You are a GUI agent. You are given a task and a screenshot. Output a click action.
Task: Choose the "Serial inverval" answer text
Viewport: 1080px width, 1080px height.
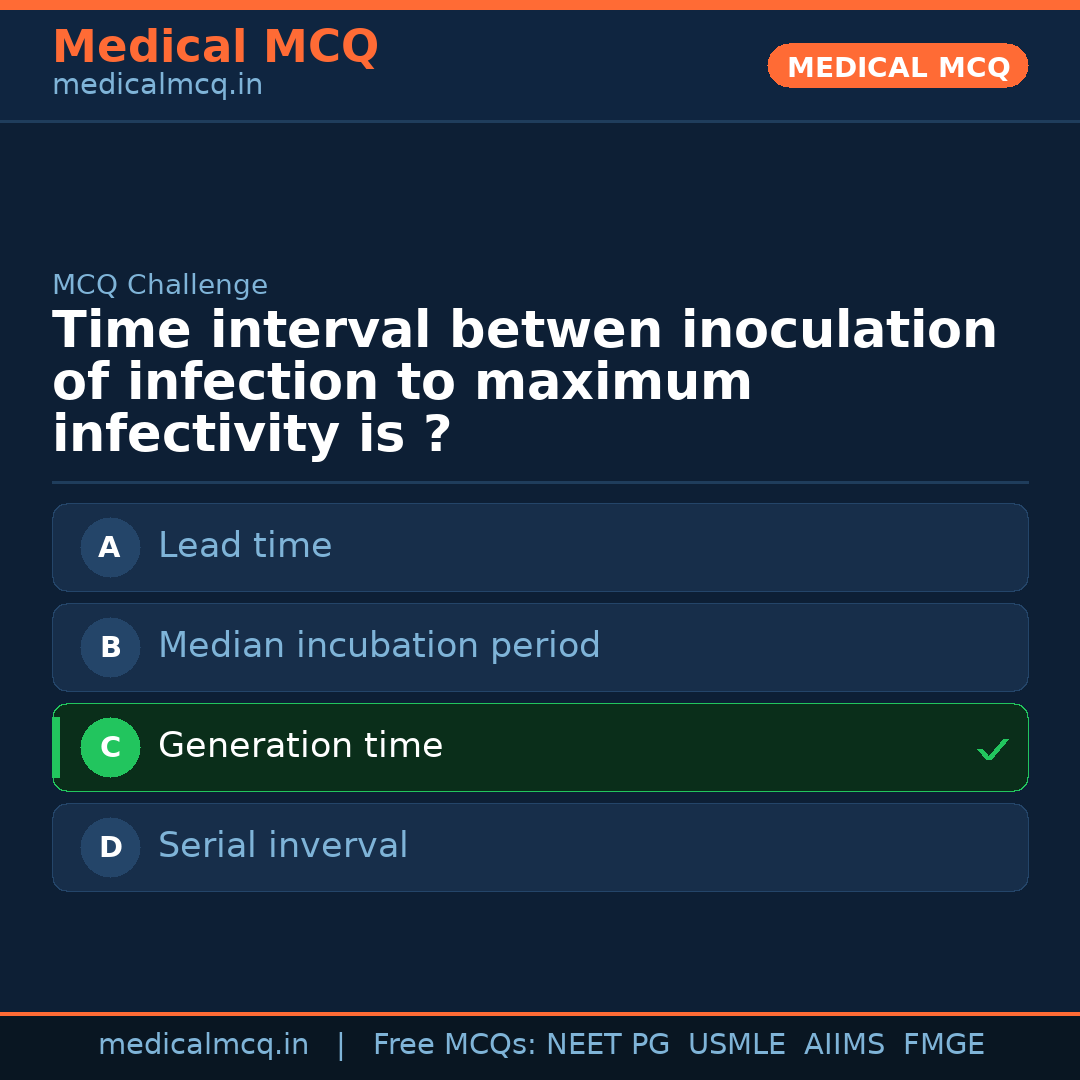click(283, 846)
